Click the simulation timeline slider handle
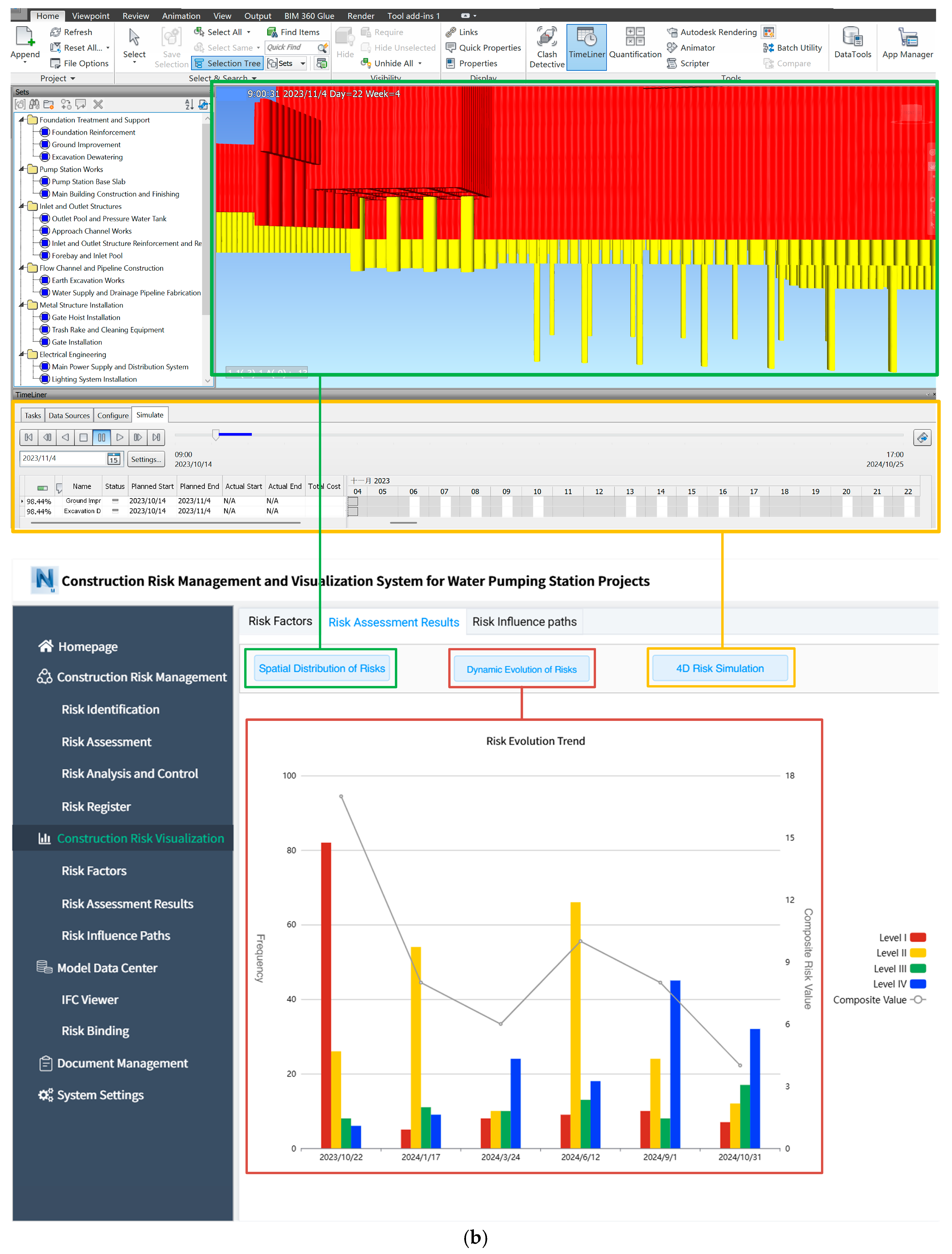952x1254 pixels. 216,435
